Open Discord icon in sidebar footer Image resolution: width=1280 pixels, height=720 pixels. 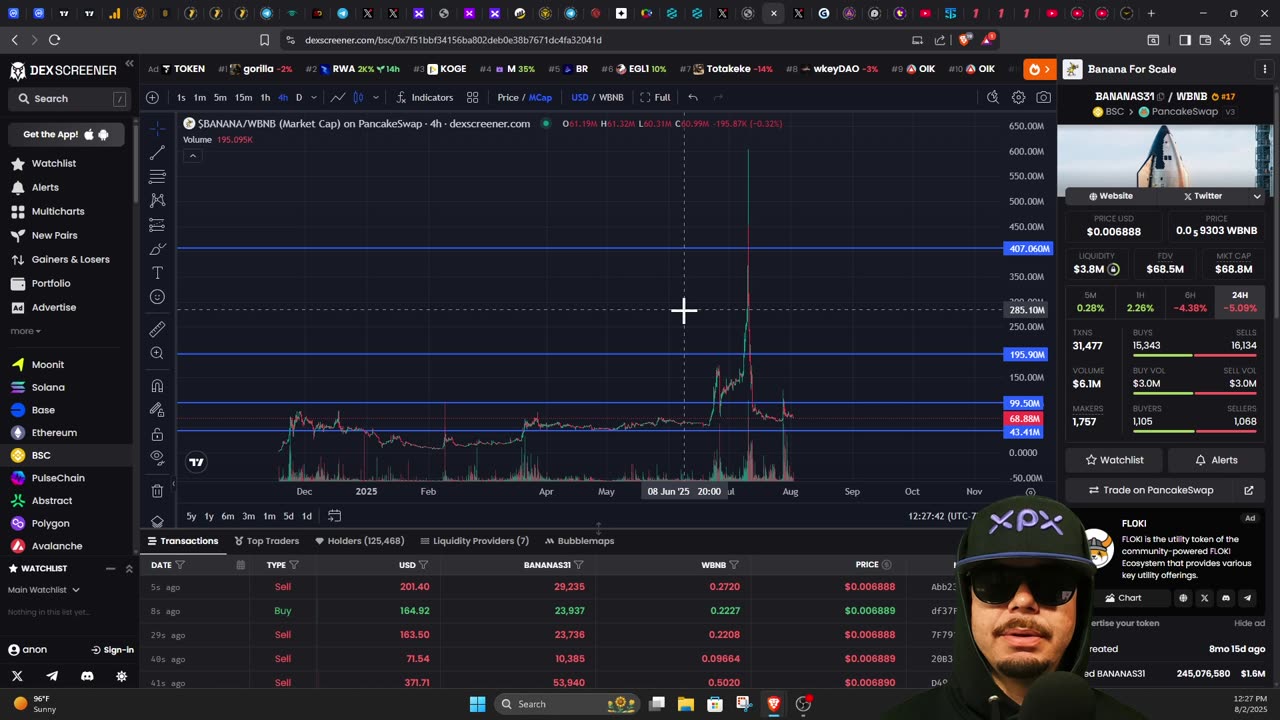pyautogui.click(x=87, y=676)
